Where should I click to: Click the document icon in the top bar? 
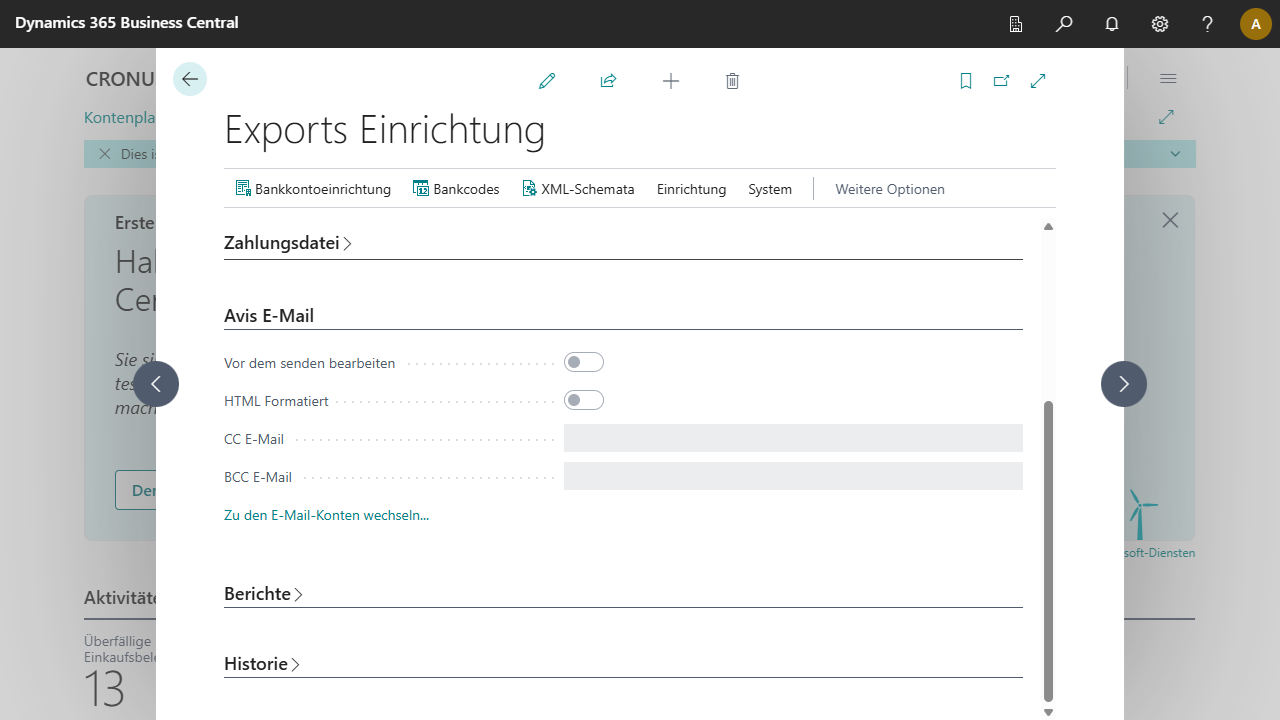click(x=1016, y=24)
